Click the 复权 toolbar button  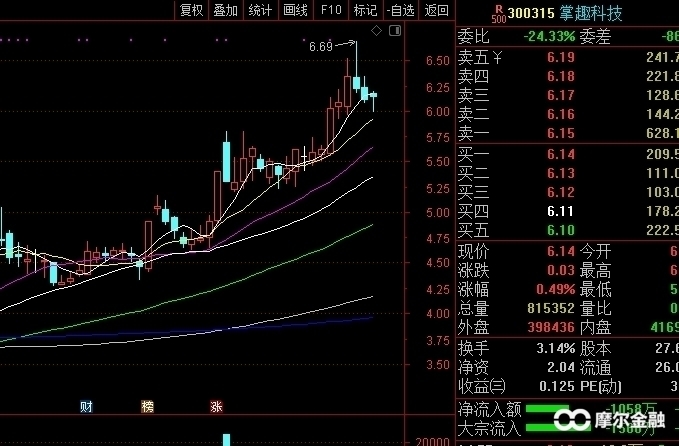click(191, 10)
